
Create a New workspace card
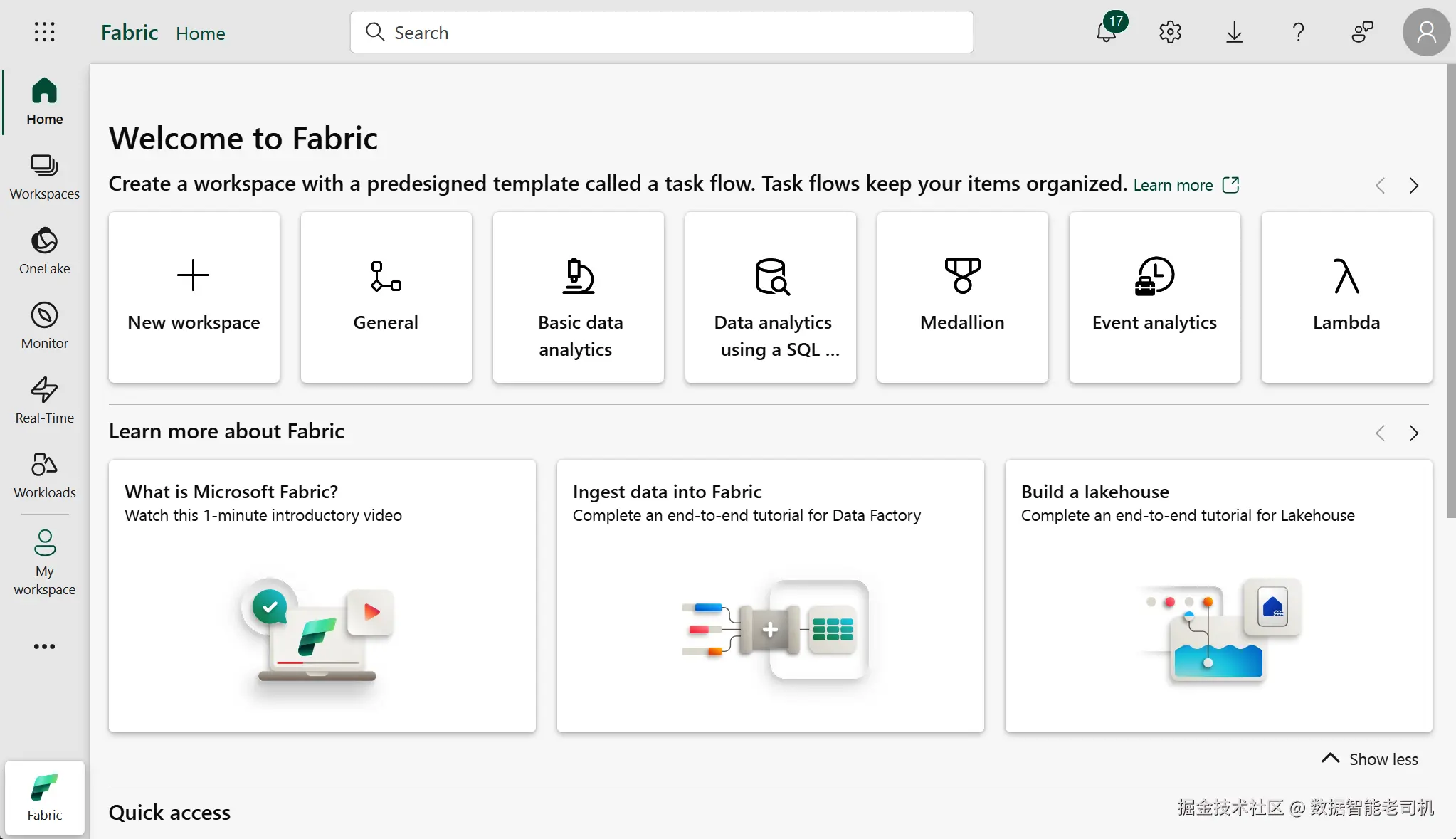point(194,297)
